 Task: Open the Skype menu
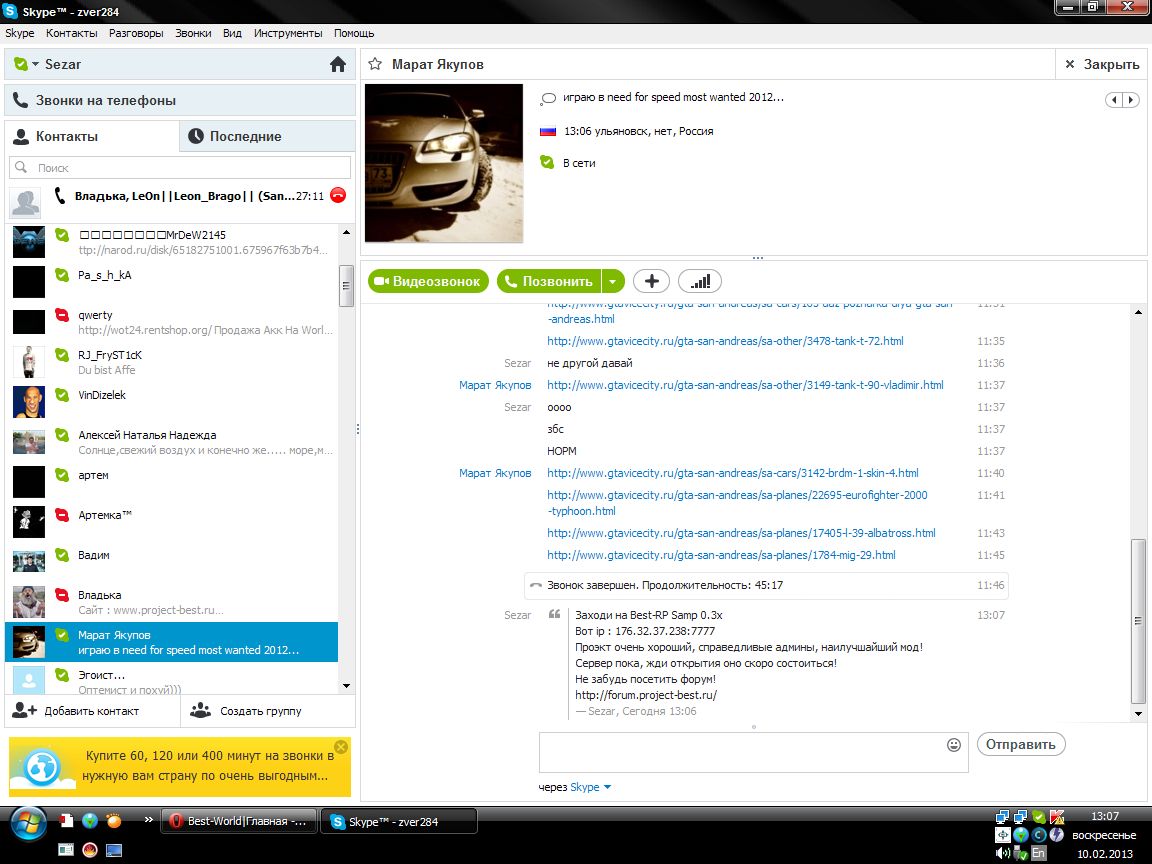coord(20,33)
